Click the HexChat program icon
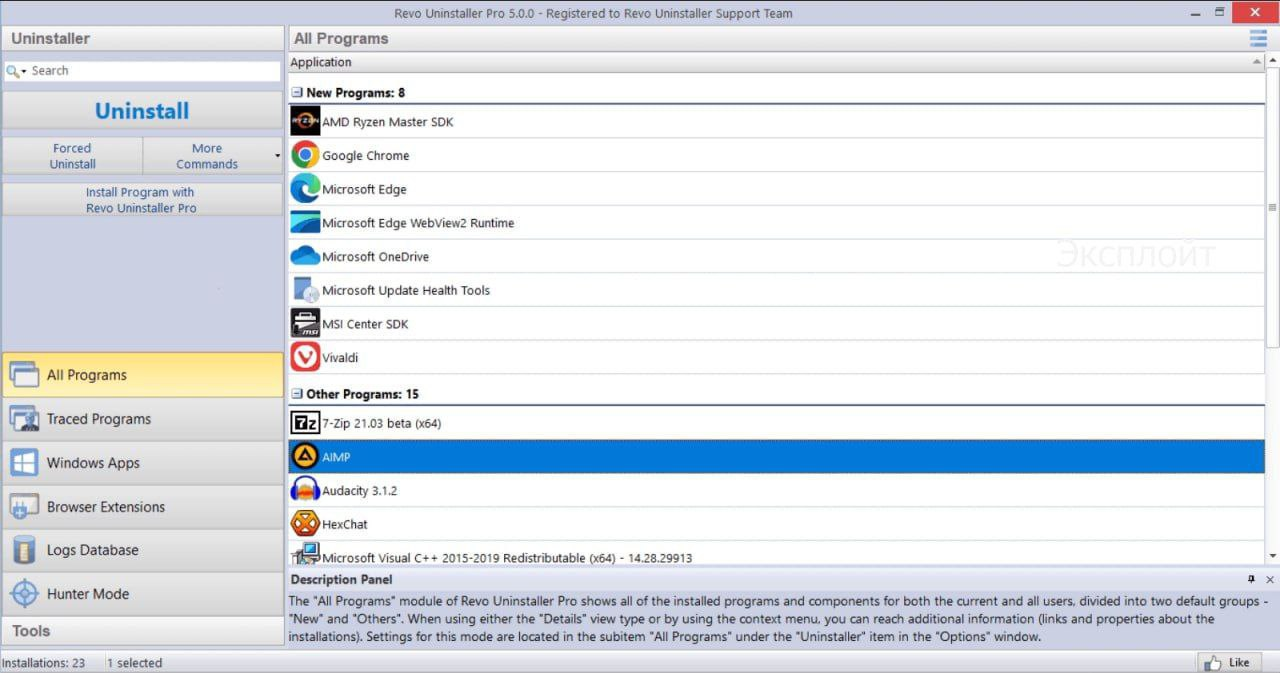Screen dimensions: 1280x673 [305, 524]
